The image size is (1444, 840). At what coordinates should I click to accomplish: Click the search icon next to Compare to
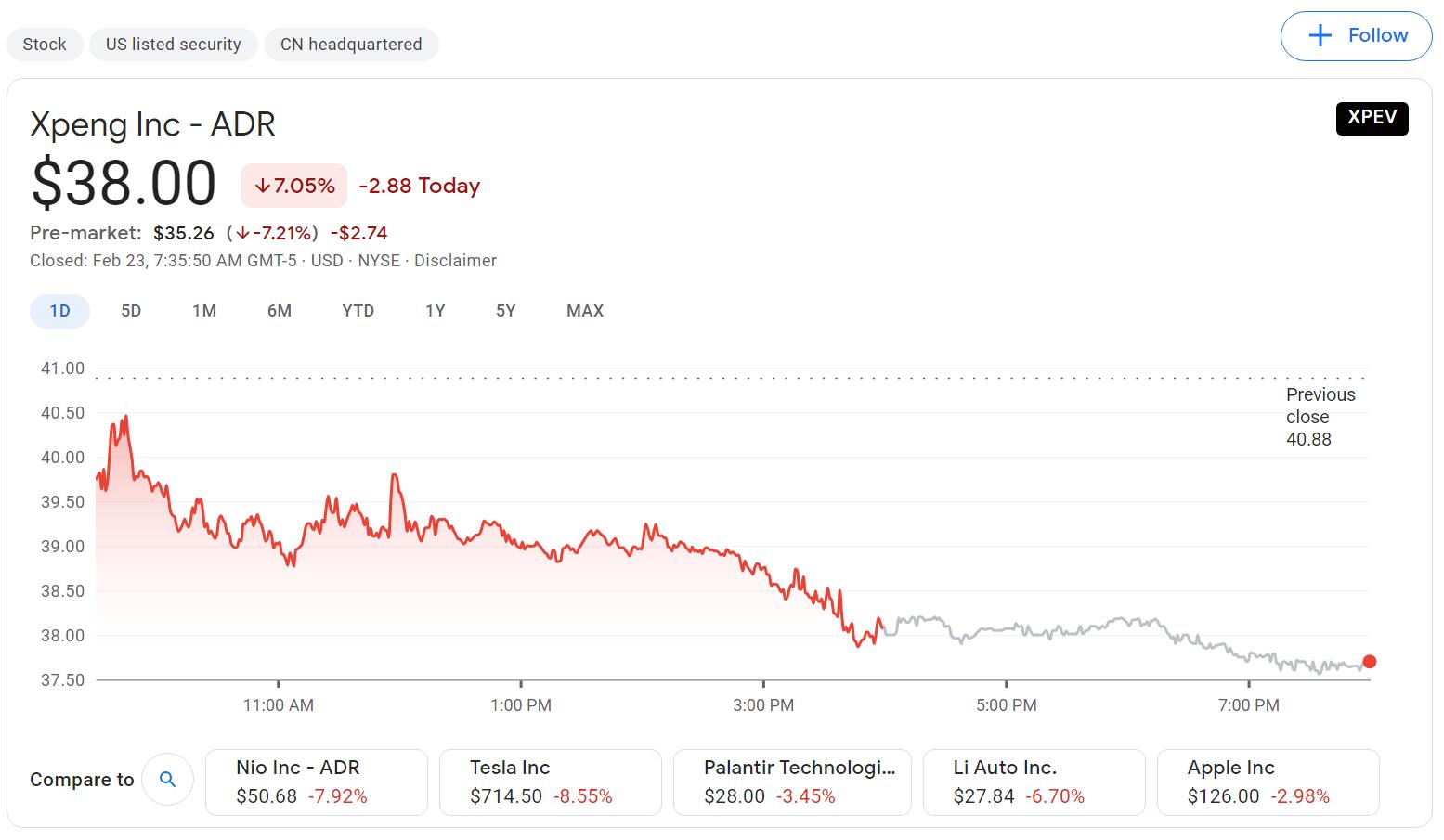168,780
